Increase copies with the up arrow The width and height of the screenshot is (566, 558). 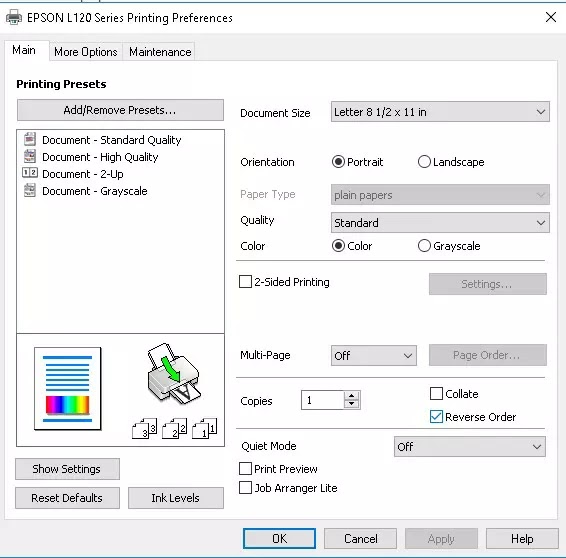[352, 396]
